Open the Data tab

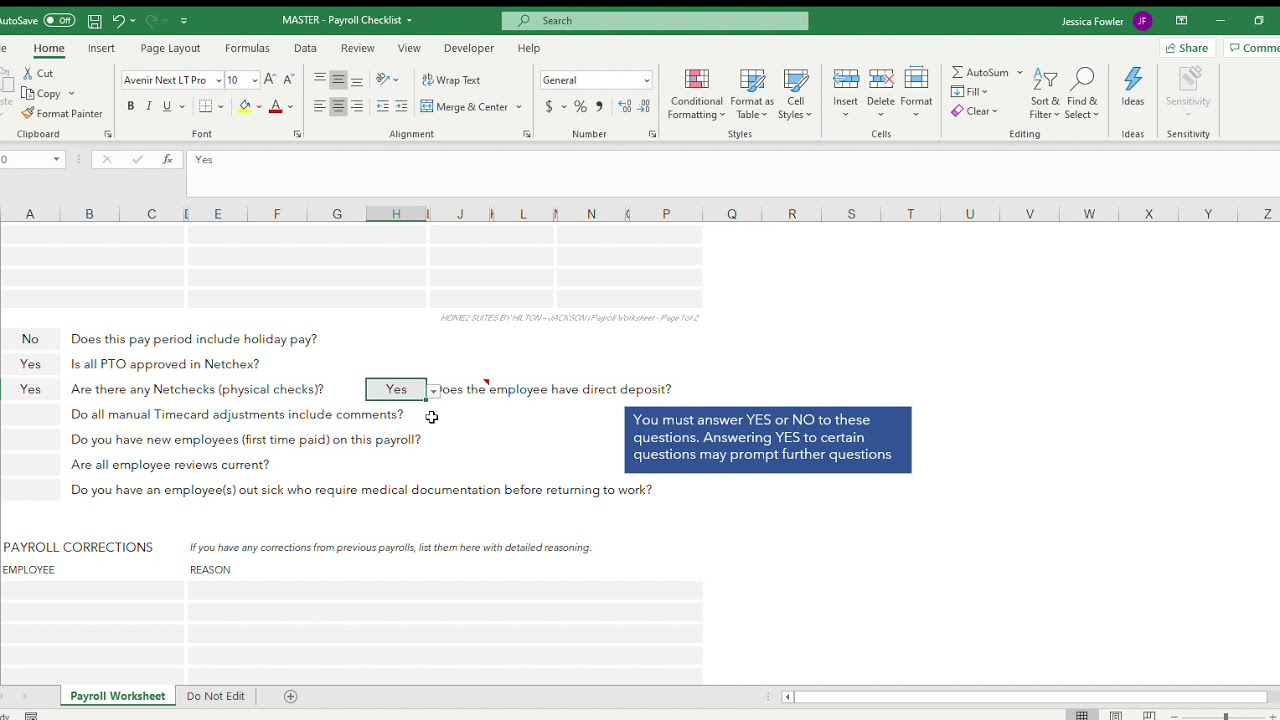pyautogui.click(x=305, y=48)
